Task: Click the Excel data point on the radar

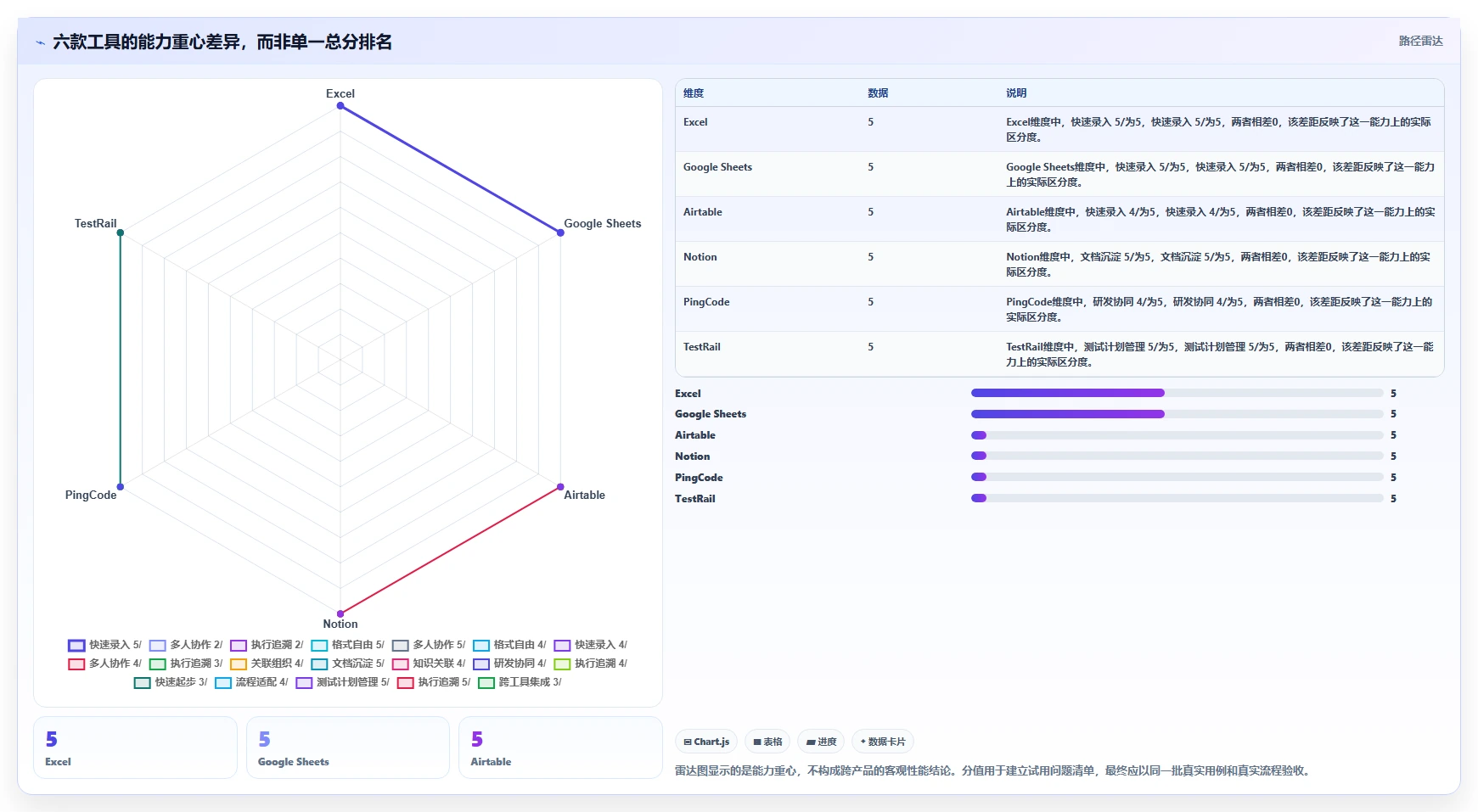Action: pyautogui.click(x=340, y=106)
